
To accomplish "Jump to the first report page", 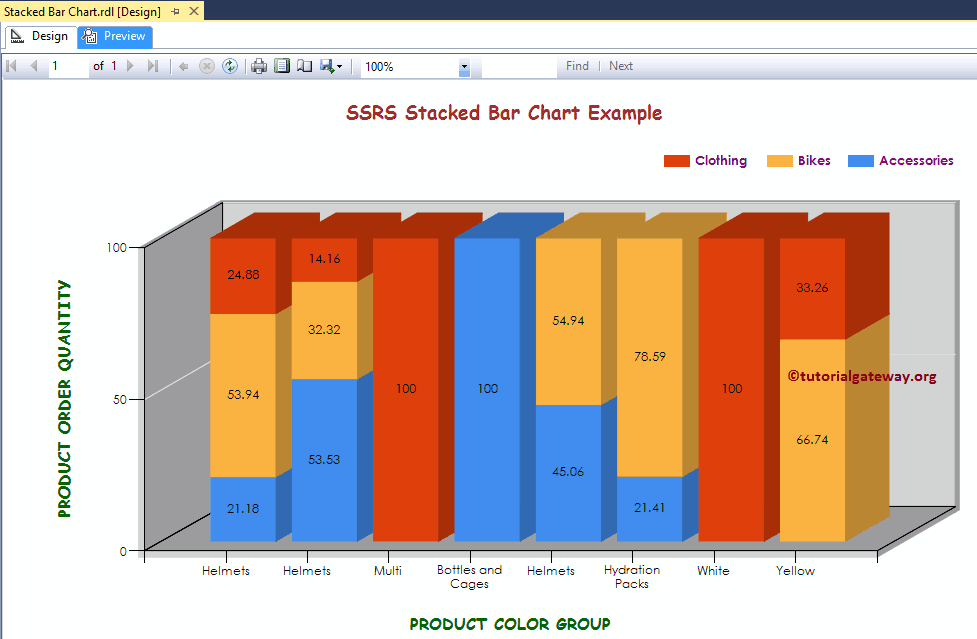I will (12, 66).
